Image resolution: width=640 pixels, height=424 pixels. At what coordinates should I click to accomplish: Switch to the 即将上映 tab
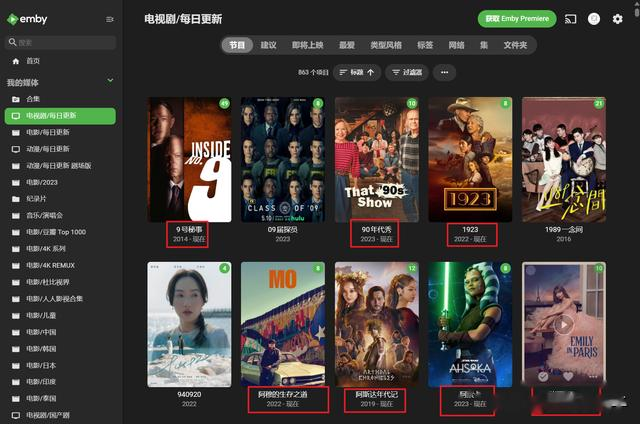[x=307, y=45]
